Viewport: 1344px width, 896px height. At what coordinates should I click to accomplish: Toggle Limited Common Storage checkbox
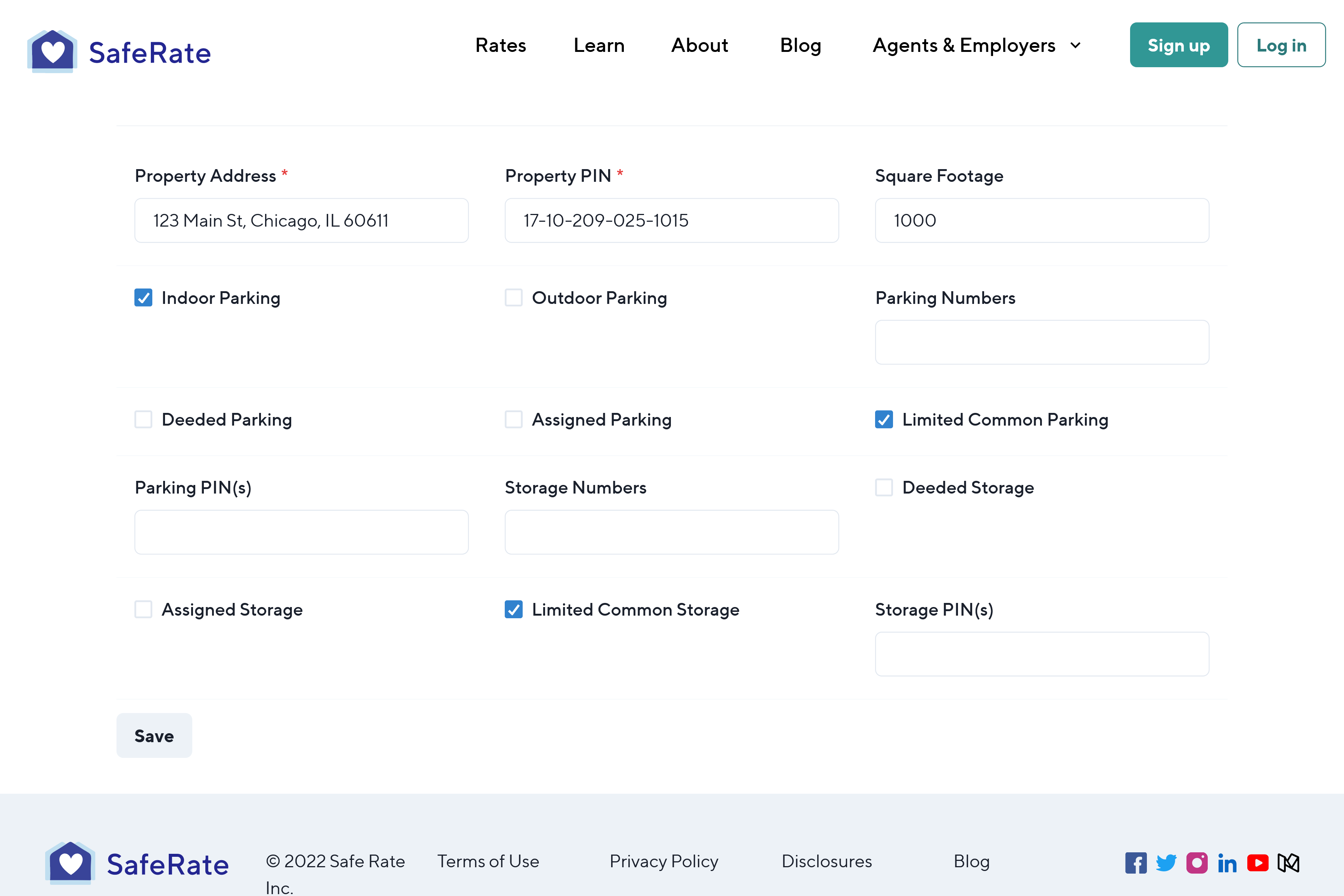pyautogui.click(x=514, y=610)
